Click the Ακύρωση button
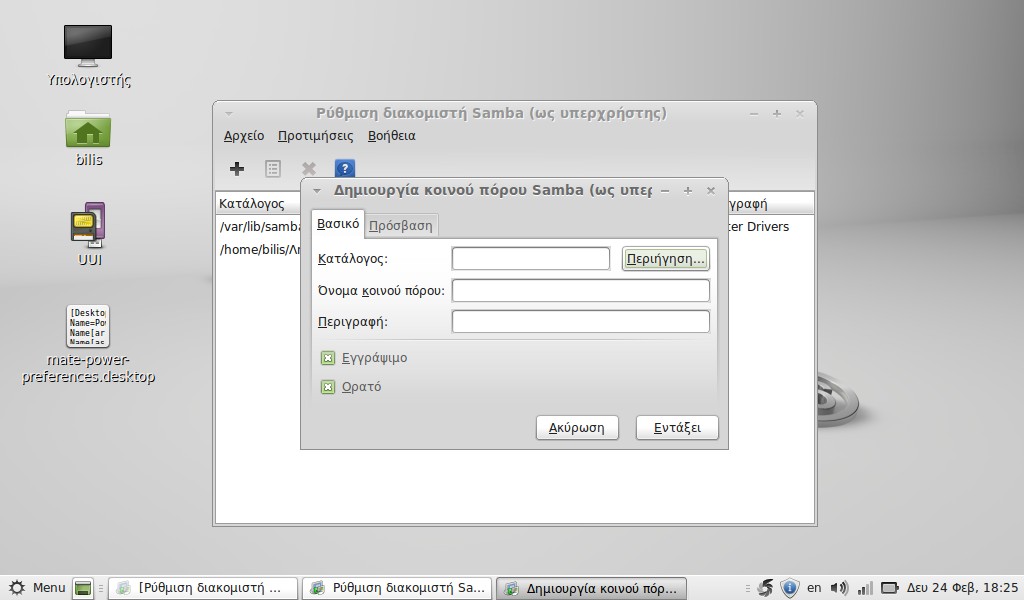 (577, 428)
